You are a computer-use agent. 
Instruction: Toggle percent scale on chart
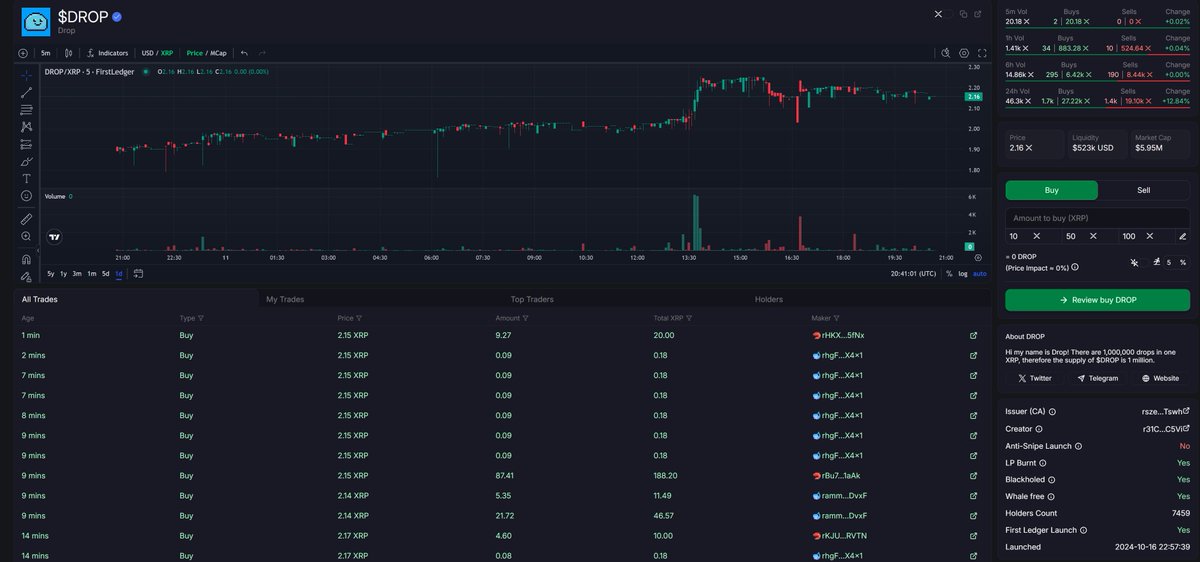pyautogui.click(x=949, y=274)
